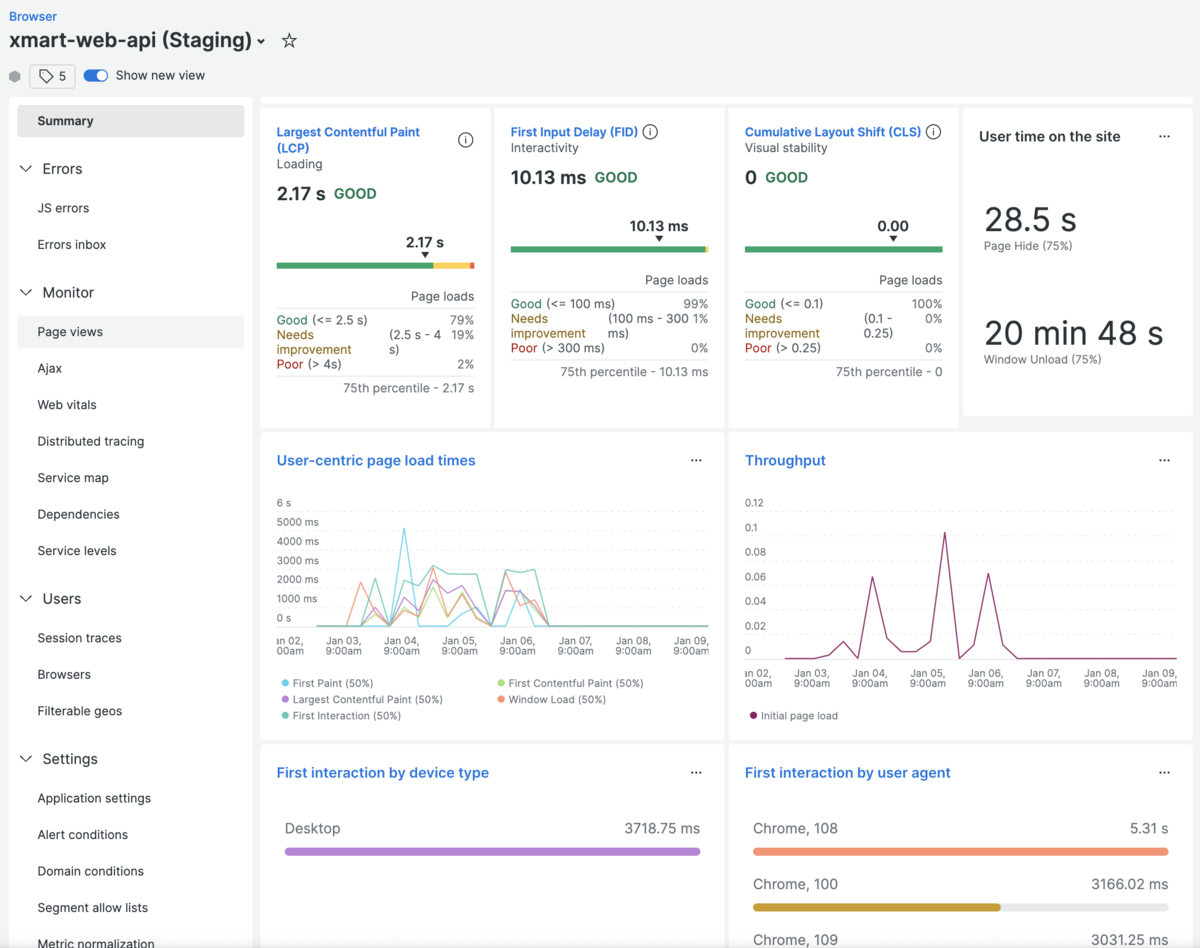Viewport: 1200px width, 948px height.
Task: Click the gray hexagon status icon
Action: [x=14, y=76]
